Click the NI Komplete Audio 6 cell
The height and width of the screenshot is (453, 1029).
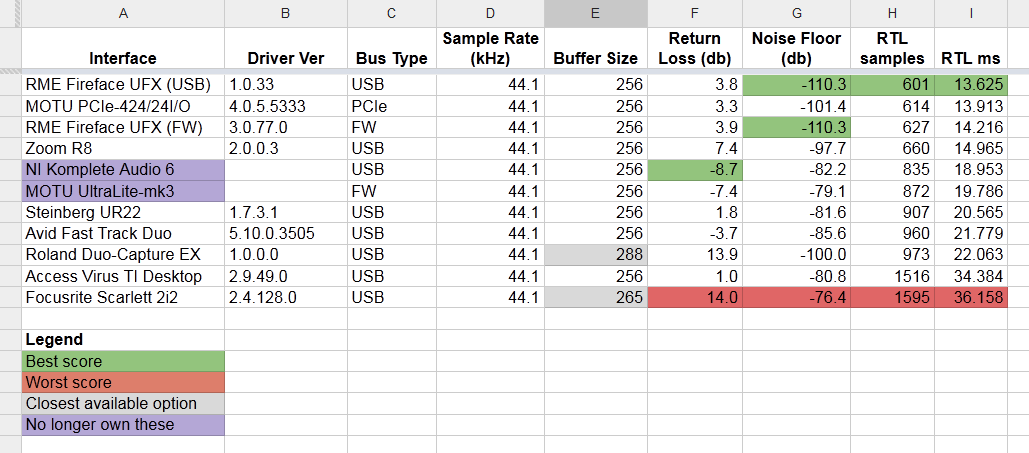pos(123,170)
